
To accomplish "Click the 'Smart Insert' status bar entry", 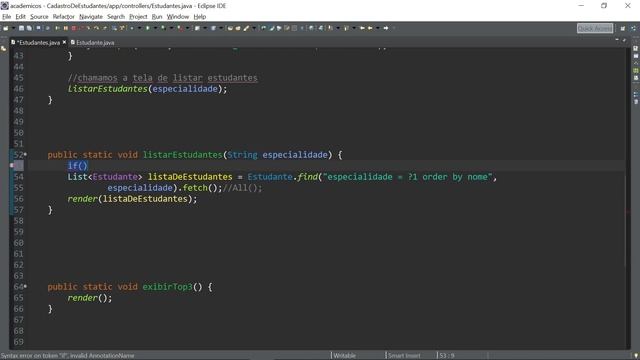I will (404, 356).
